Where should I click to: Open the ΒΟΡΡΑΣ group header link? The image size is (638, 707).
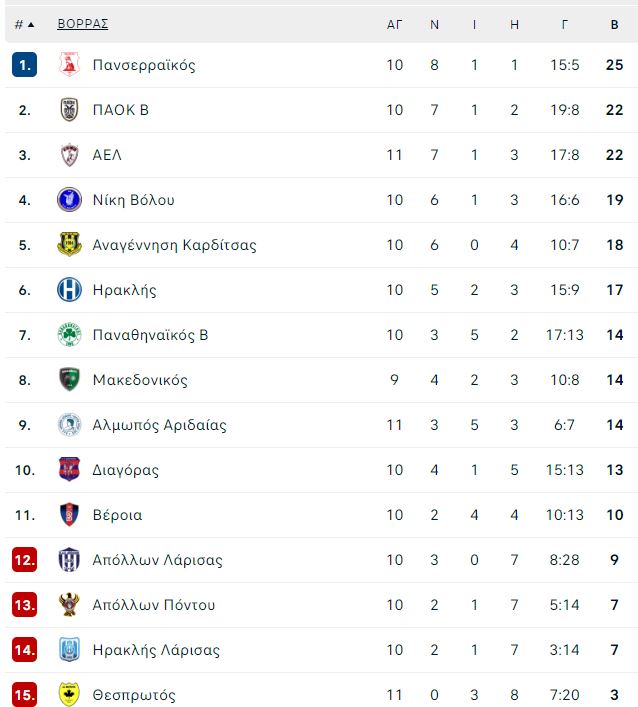click(x=83, y=24)
